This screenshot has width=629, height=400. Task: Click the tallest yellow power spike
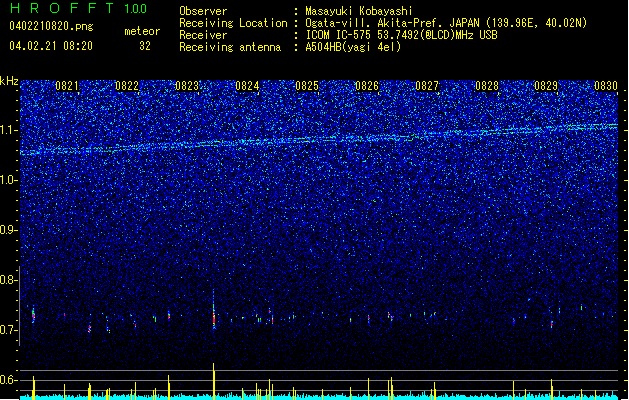[x=214, y=381]
